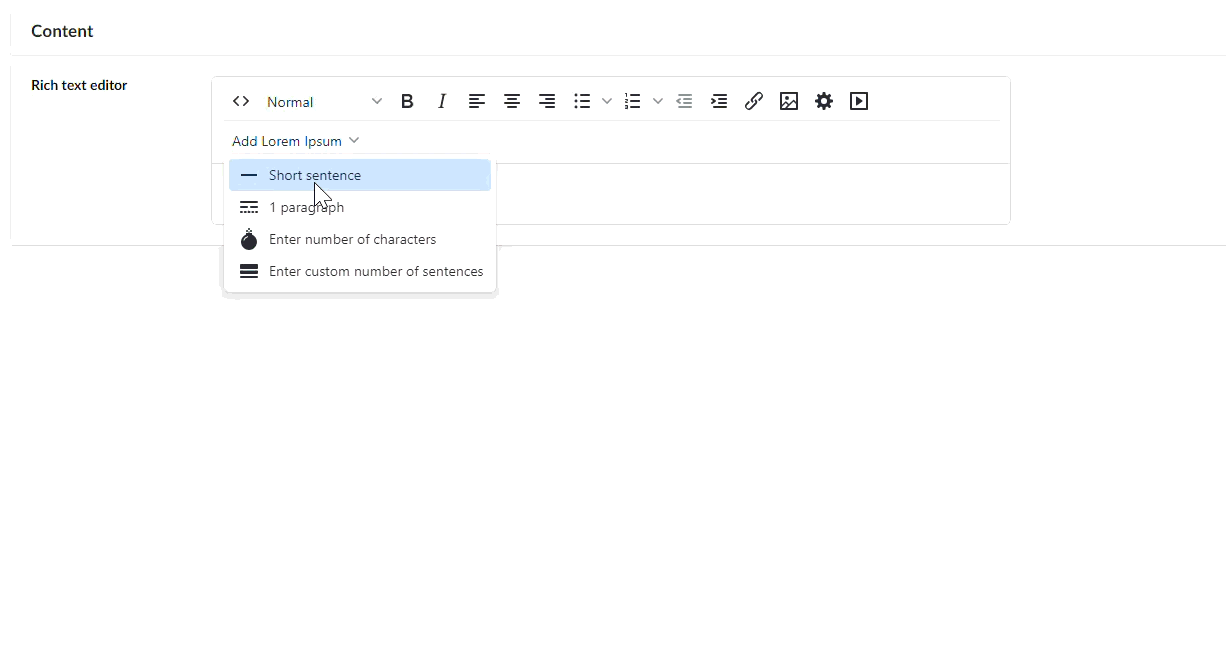1226x650 pixels.
Task: Insert a bulleted list
Action: tap(582, 101)
